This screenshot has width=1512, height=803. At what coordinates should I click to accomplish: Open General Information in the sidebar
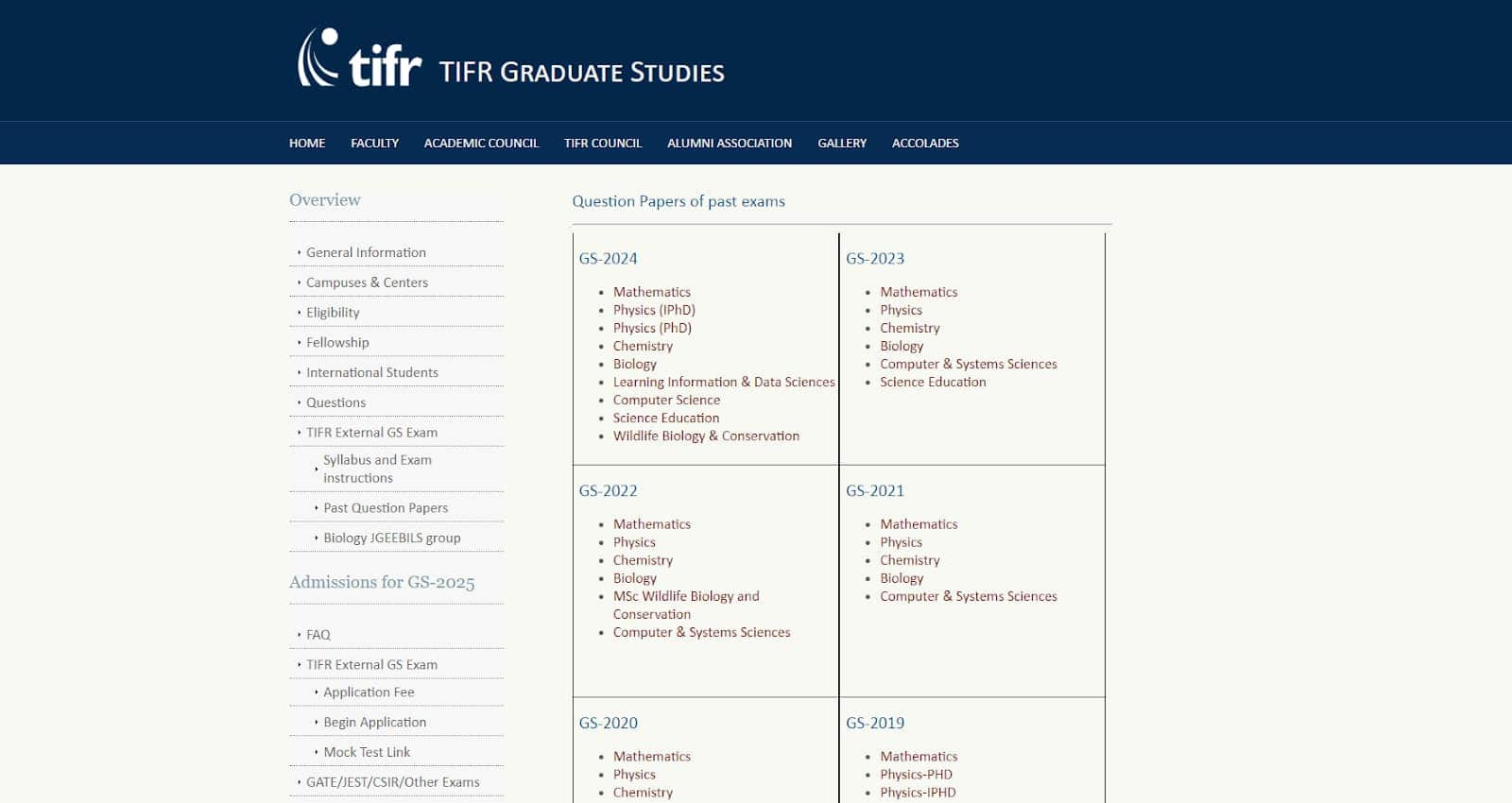pyautogui.click(x=366, y=252)
